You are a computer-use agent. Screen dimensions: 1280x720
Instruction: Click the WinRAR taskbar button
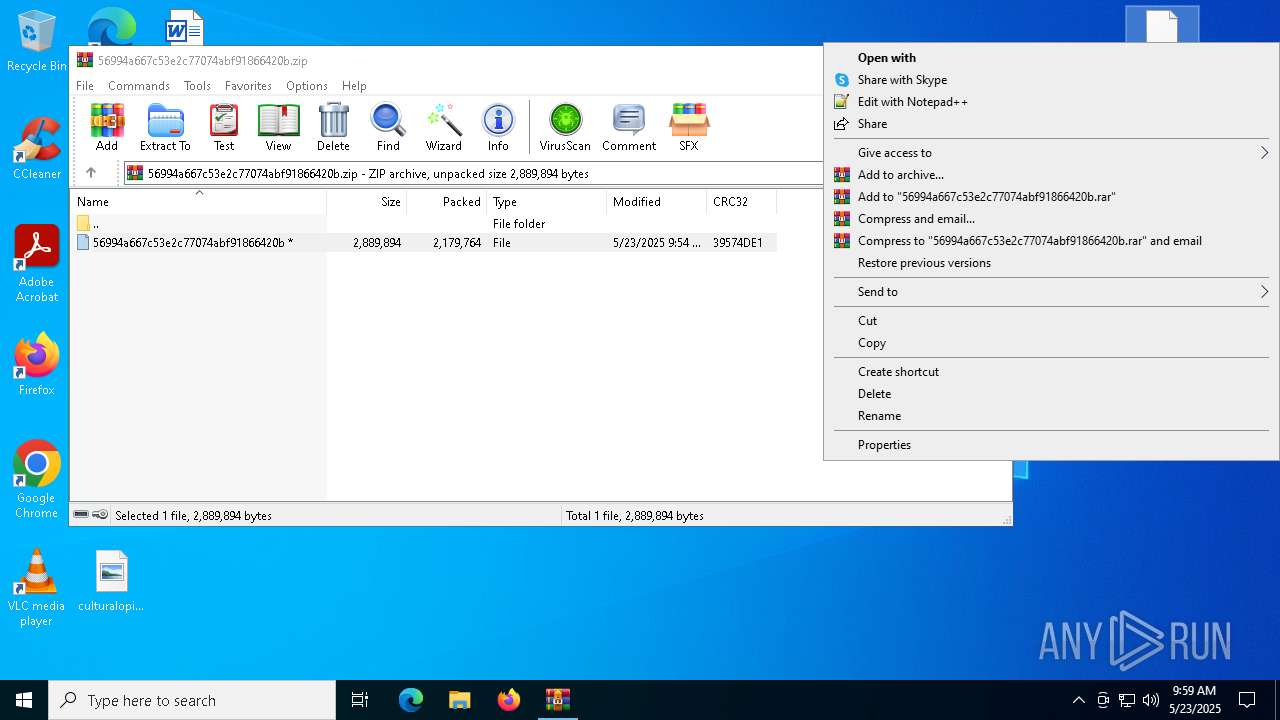coord(558,700)
